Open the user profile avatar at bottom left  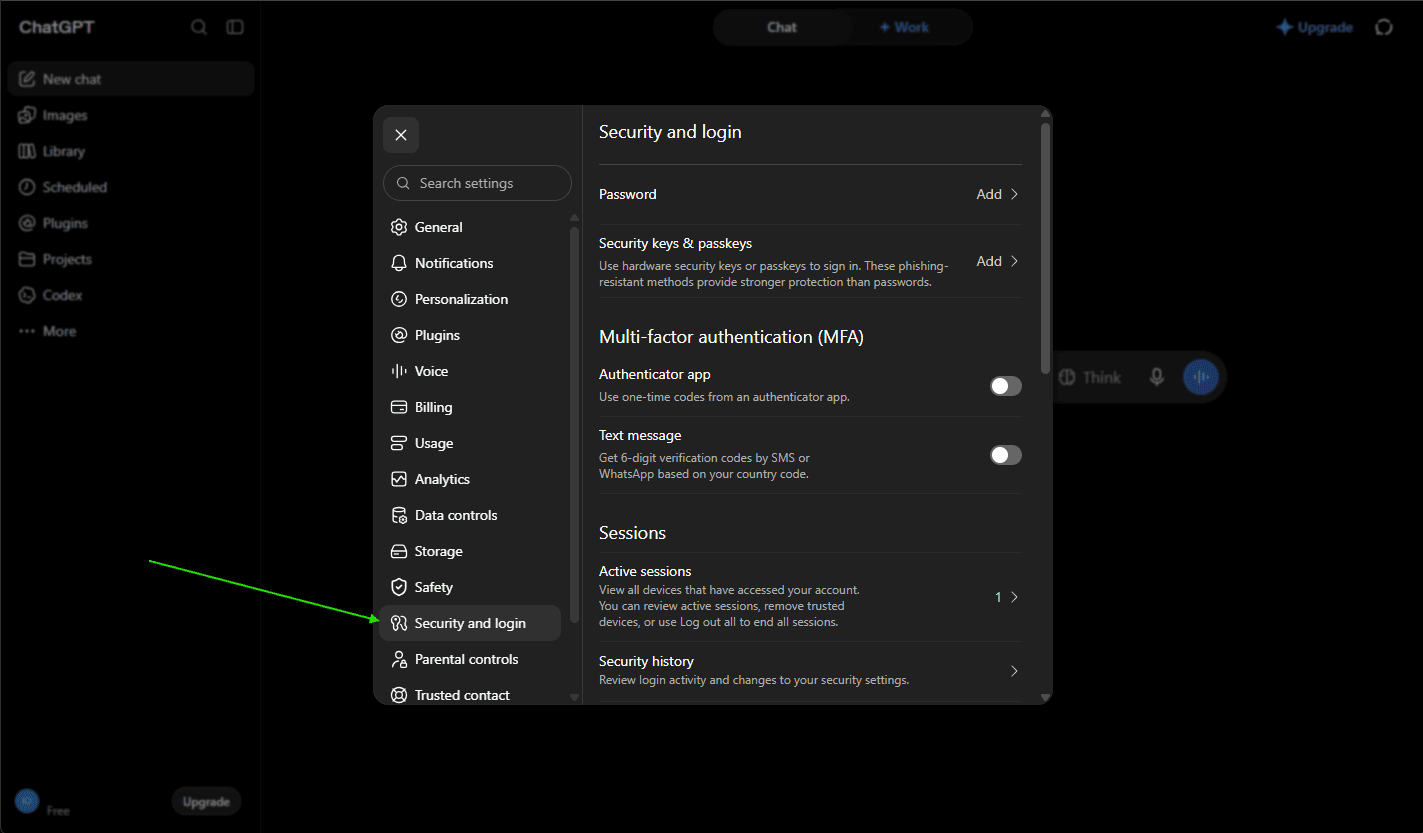(x=27, y=801)
